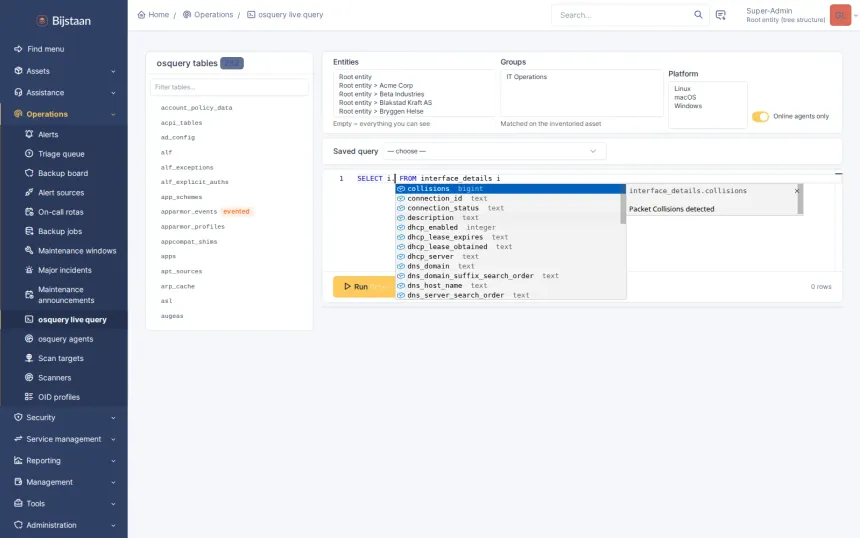
Task: Click the Assets cube icon
Action: pos(18,71)
